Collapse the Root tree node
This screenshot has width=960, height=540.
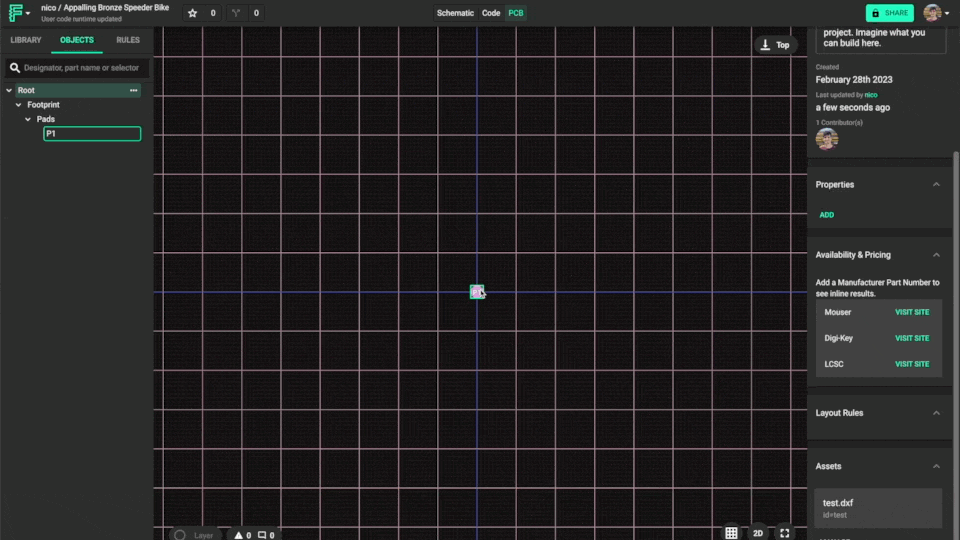[9, 90]
